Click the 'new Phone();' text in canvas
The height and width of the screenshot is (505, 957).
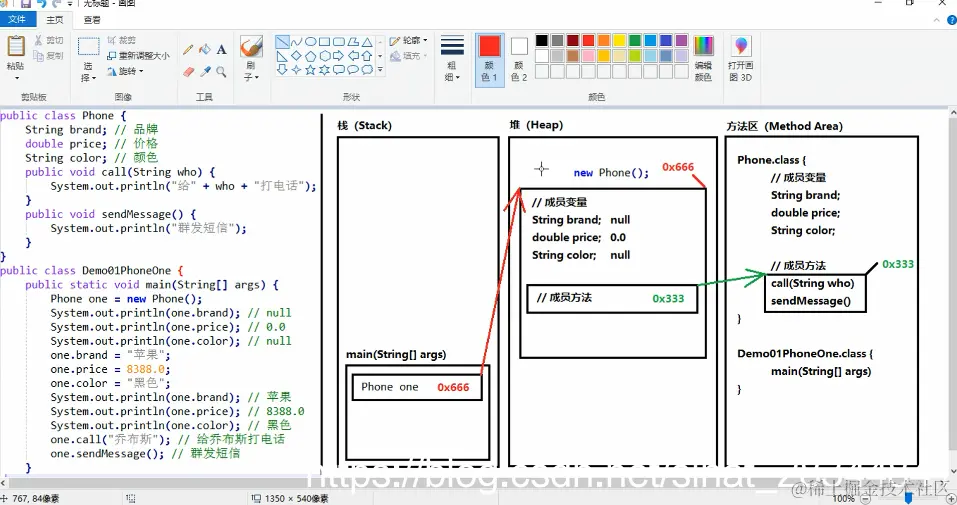611,173
